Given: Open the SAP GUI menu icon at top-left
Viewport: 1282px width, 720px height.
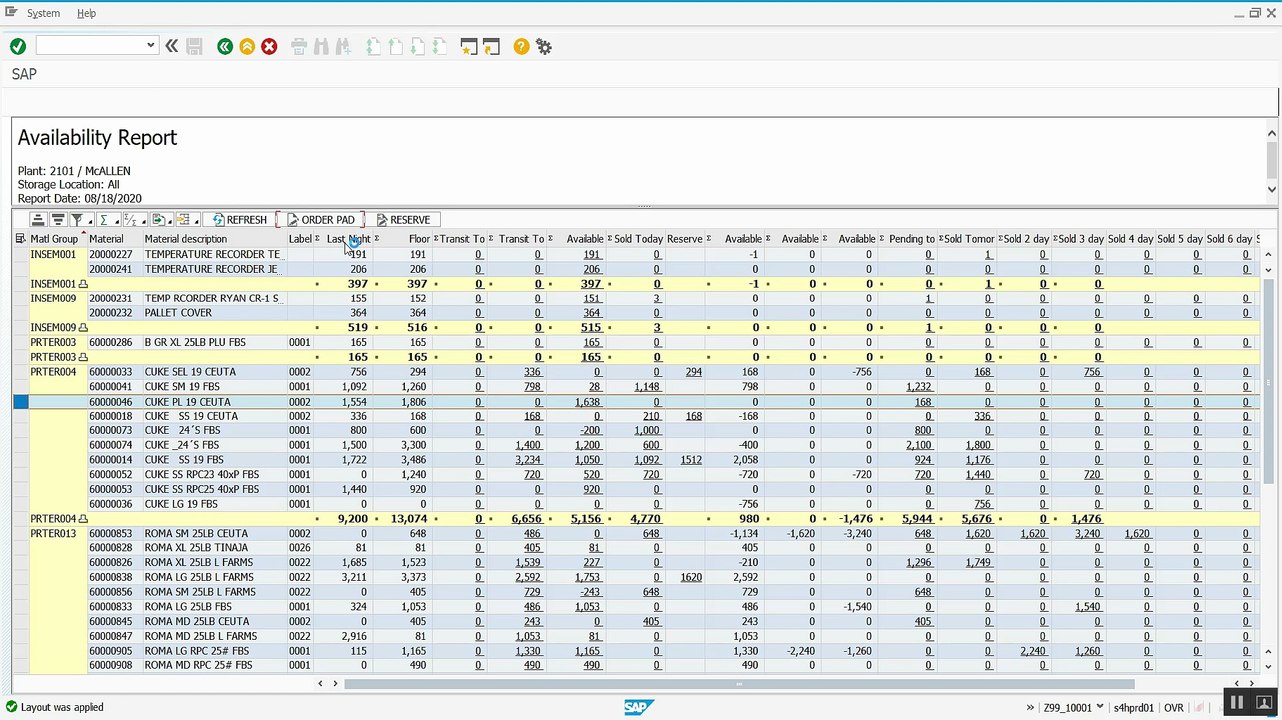Looking at the screenshot, I should tap(11, 12).
